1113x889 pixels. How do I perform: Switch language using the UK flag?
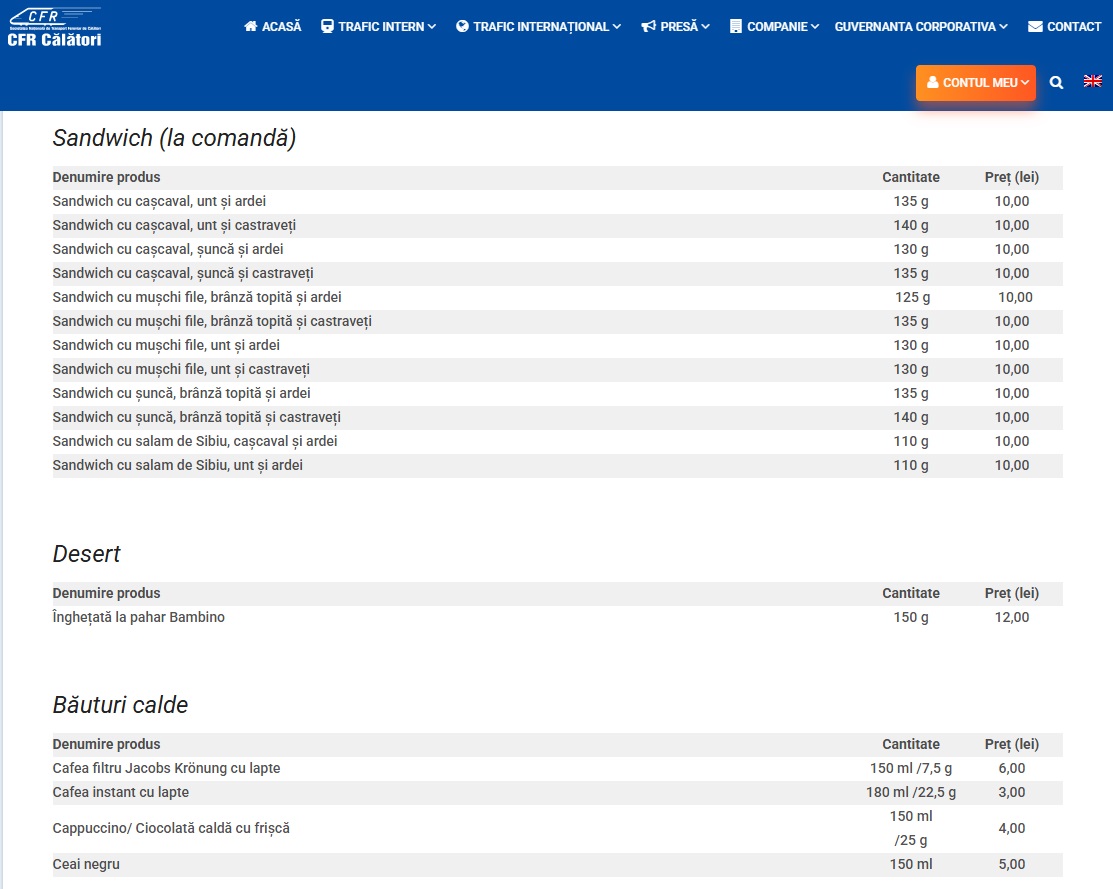click(x=1093, y=81)
